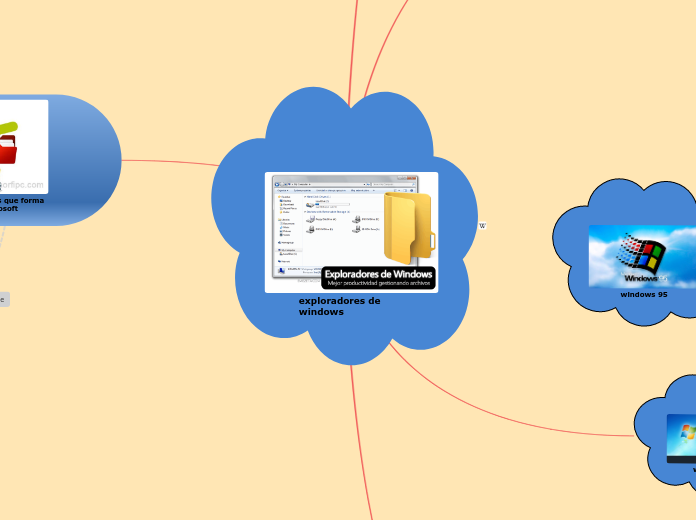Click the Windows 7 desktop image node
Screen dimensions: 696x520
tap(681, 439)
